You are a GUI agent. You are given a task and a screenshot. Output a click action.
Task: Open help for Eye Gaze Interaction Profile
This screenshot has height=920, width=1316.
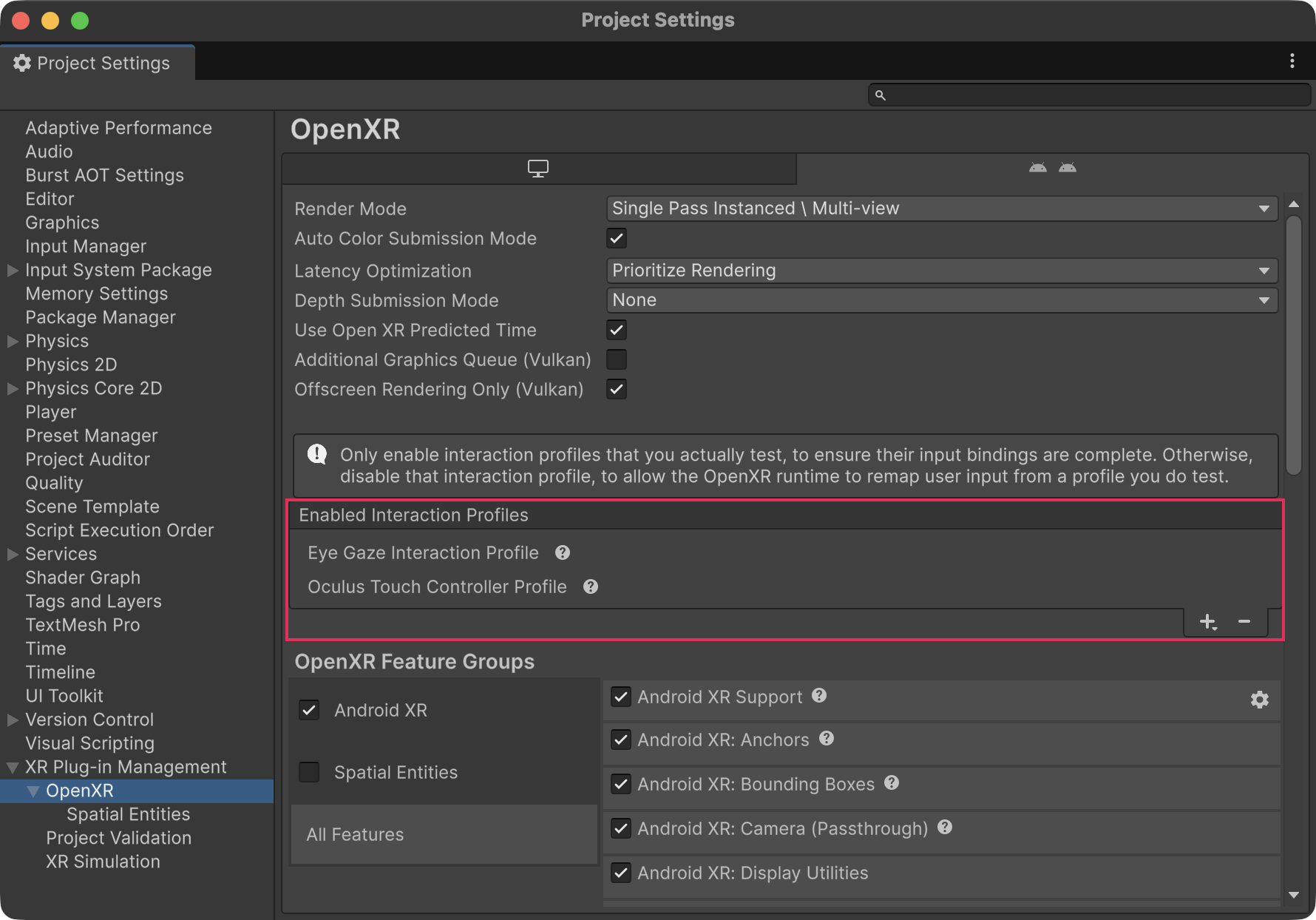pyautogui.click(x=563, y=552)
